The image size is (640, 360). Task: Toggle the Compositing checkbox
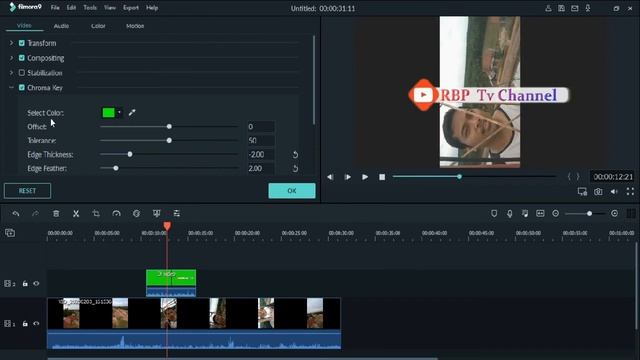[x=22, y=58]
